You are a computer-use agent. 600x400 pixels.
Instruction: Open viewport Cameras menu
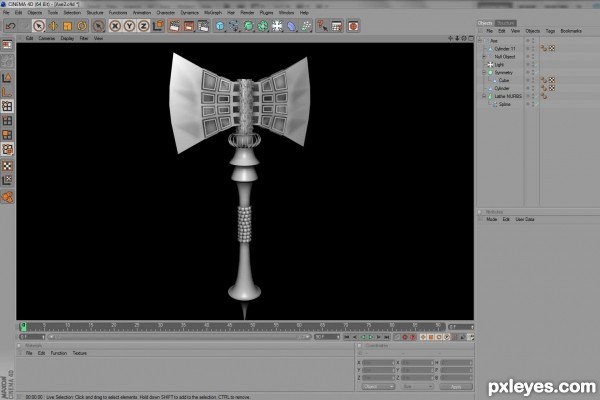pyautogui.click(x=47, y=38)
